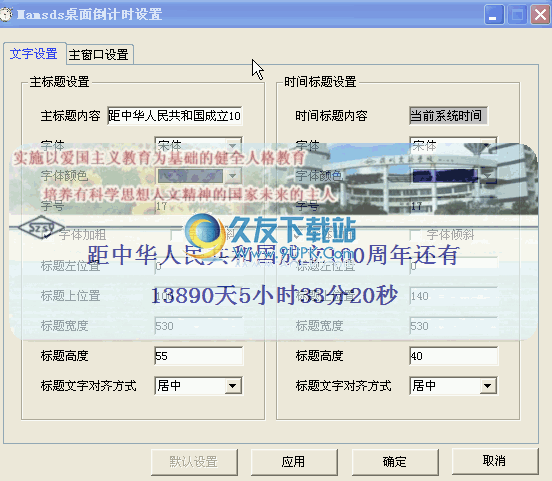Click the time title 标题高度 field 40

tap(453, 356)
